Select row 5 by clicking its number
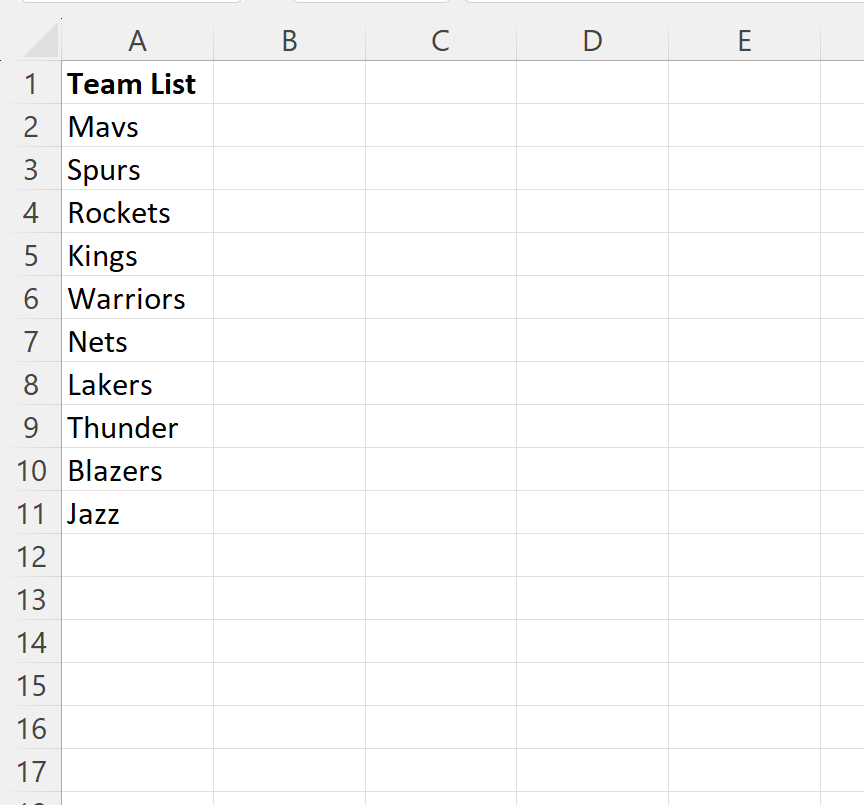Viewport: 864px width, 805px height. 32,256
